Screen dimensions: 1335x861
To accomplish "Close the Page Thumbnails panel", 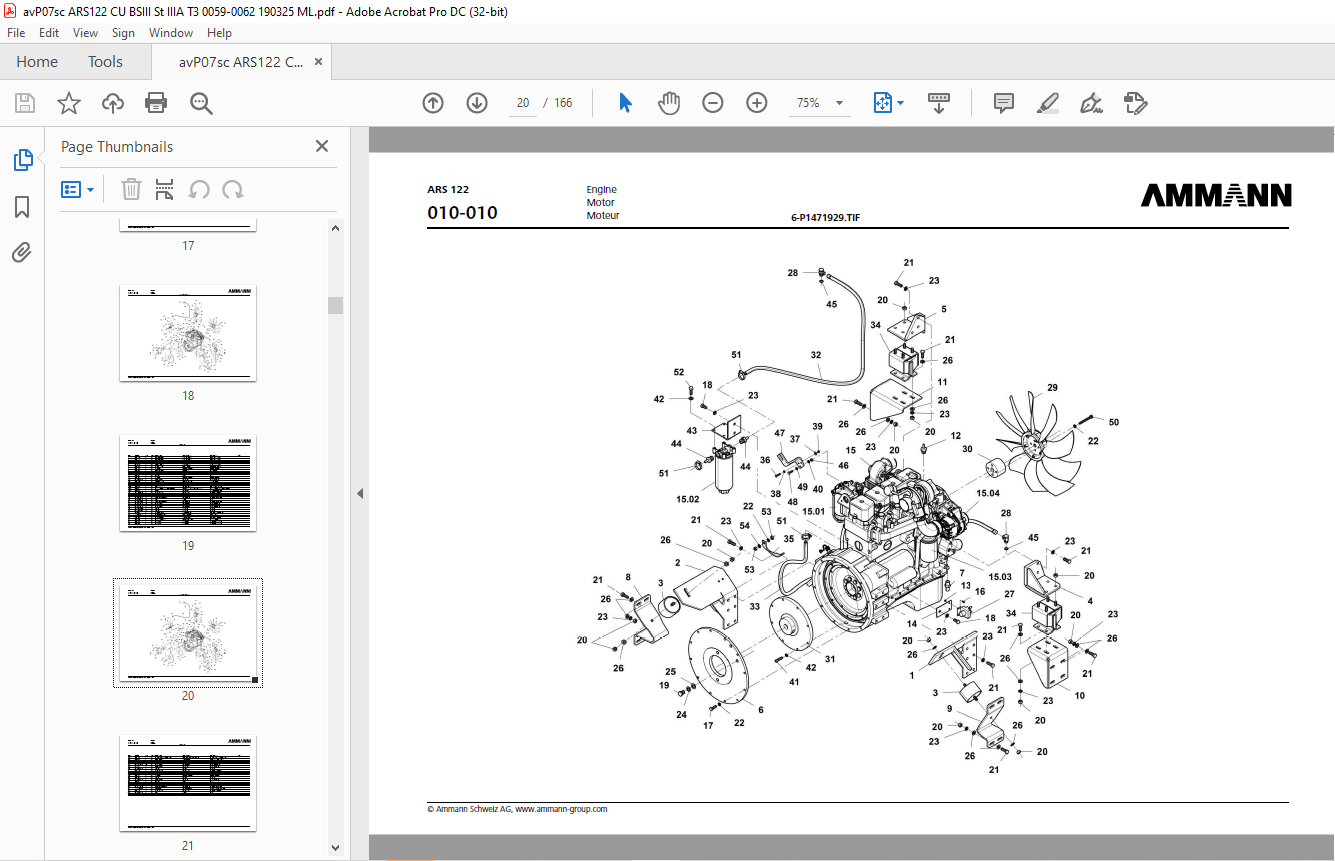I will click(322, 146).
